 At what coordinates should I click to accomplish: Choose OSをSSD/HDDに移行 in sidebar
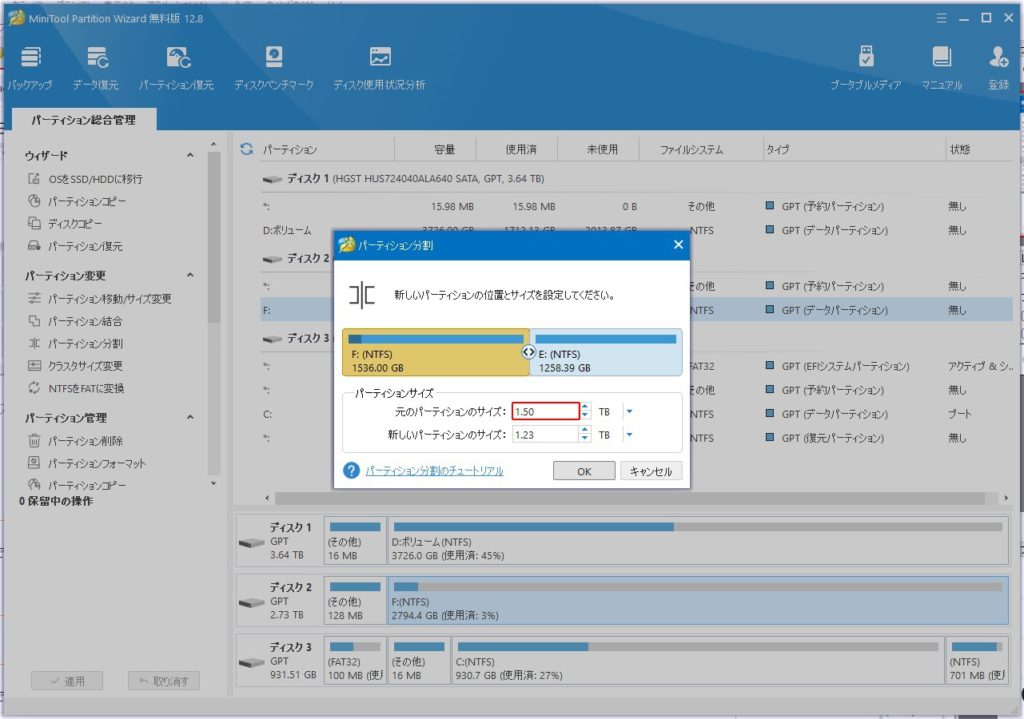[94, 179]
